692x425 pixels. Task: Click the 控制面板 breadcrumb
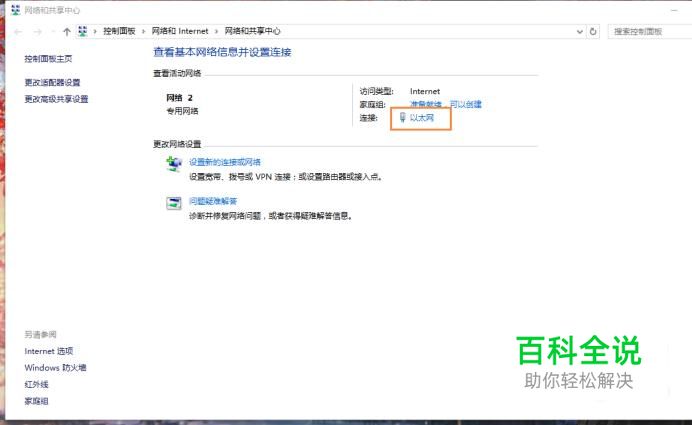(119, 31)
